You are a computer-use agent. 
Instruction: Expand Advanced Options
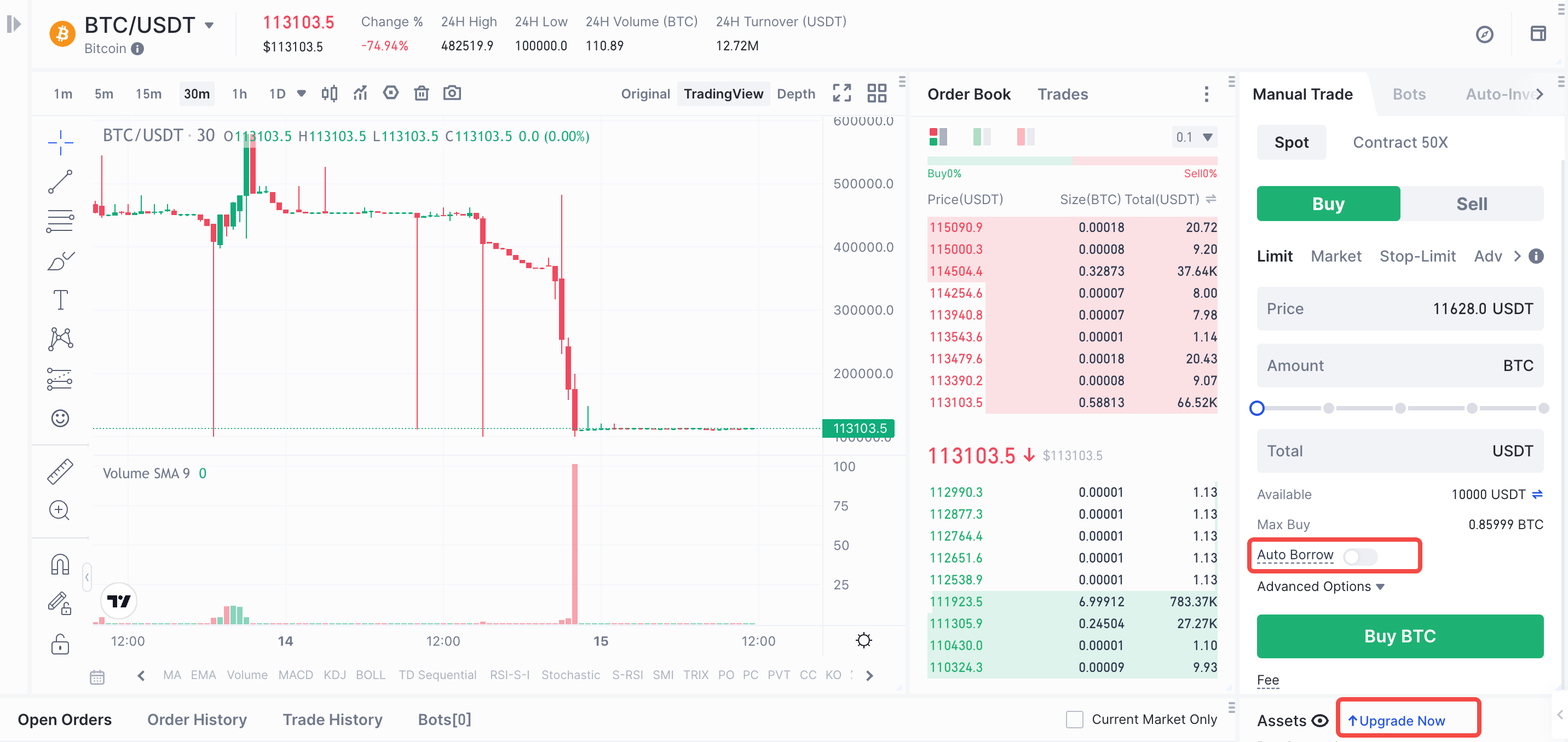1320,586
